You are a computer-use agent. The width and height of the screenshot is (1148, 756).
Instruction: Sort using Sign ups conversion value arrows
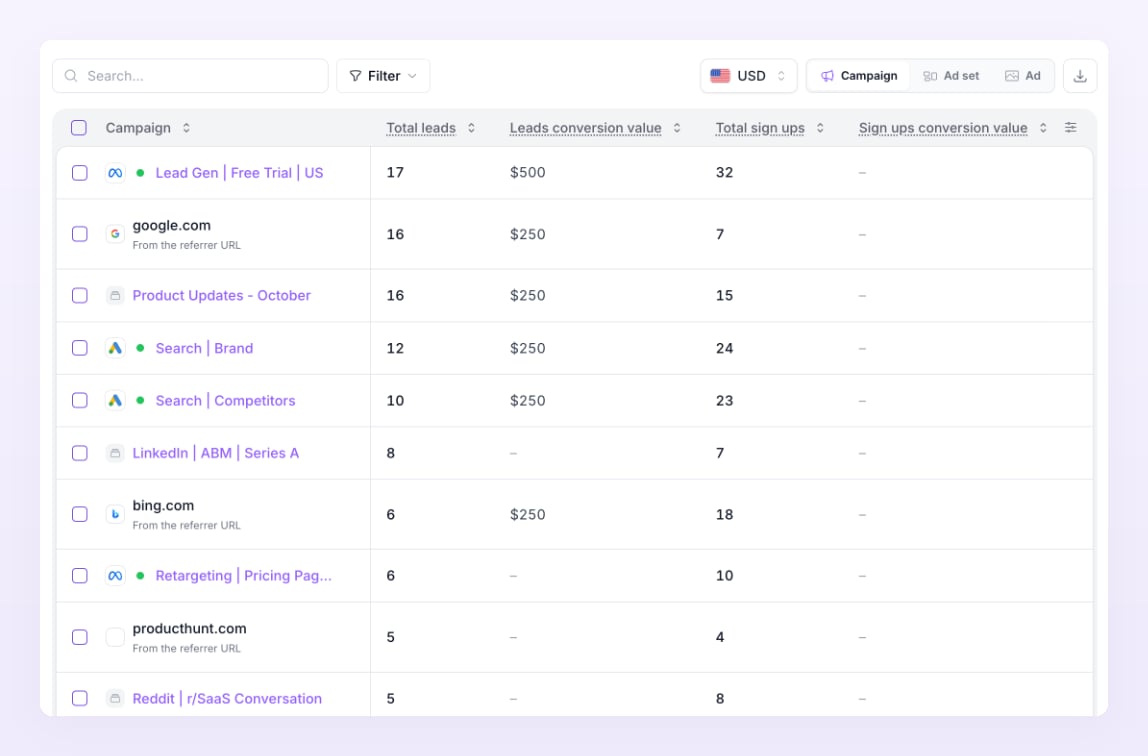(1043, 128)
